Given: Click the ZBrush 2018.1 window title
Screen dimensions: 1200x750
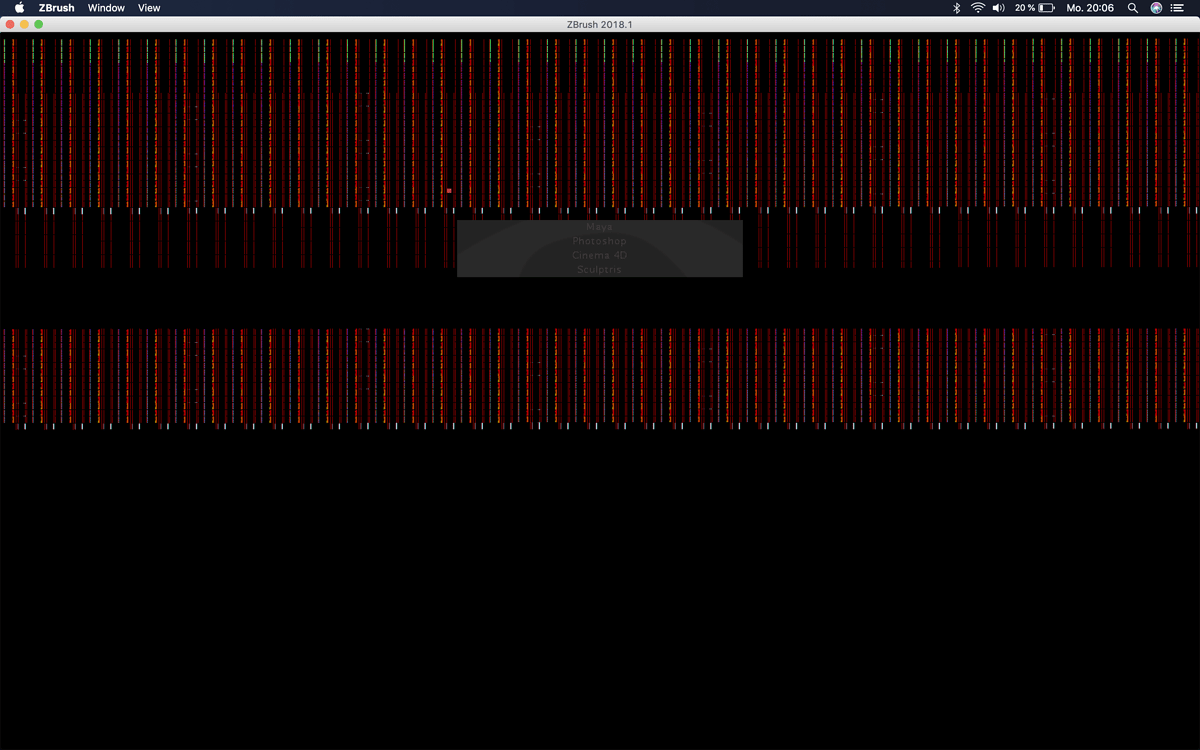Looking at the screenshot, I should point(600,24).
